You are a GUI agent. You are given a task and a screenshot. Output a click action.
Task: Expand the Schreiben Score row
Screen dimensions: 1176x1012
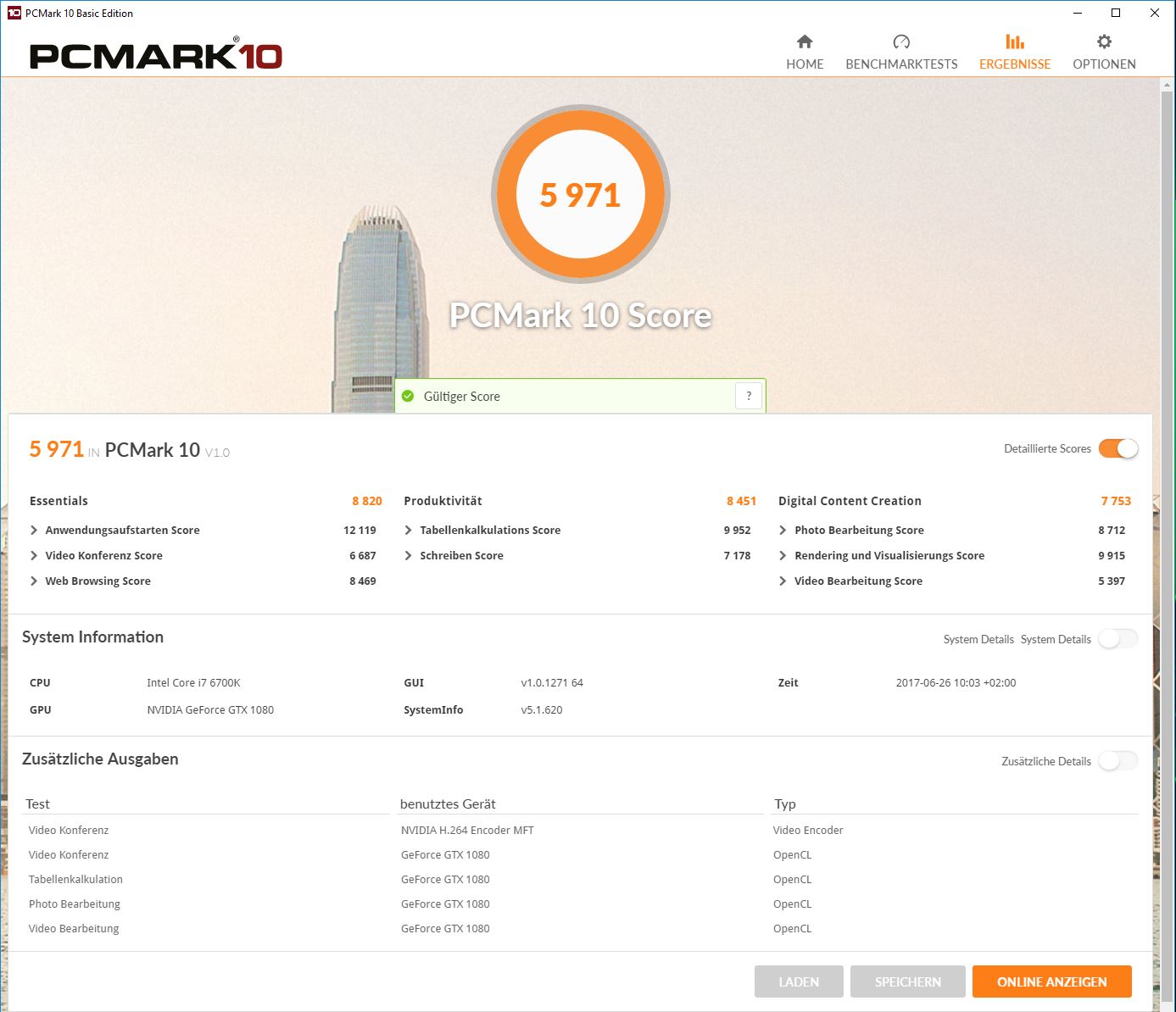tap(409, 555)
